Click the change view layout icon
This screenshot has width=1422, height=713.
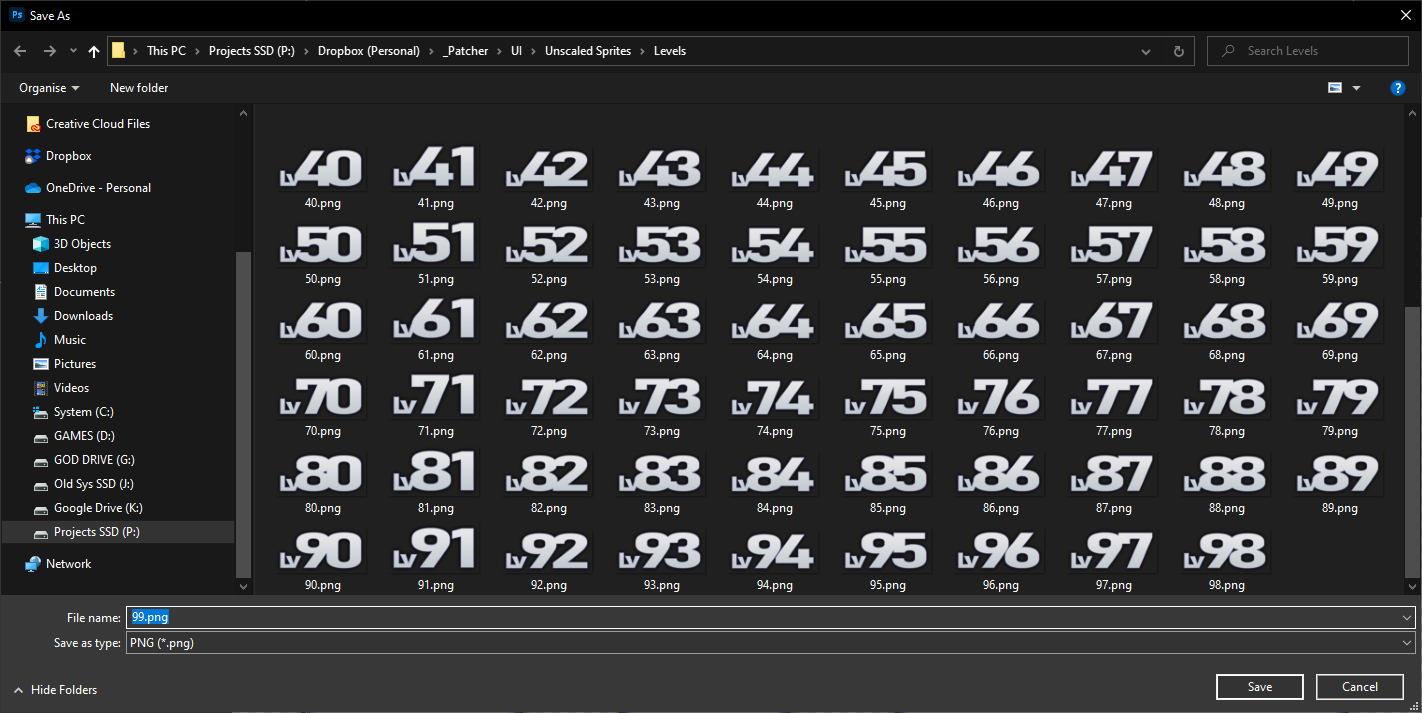[1335, 88]
